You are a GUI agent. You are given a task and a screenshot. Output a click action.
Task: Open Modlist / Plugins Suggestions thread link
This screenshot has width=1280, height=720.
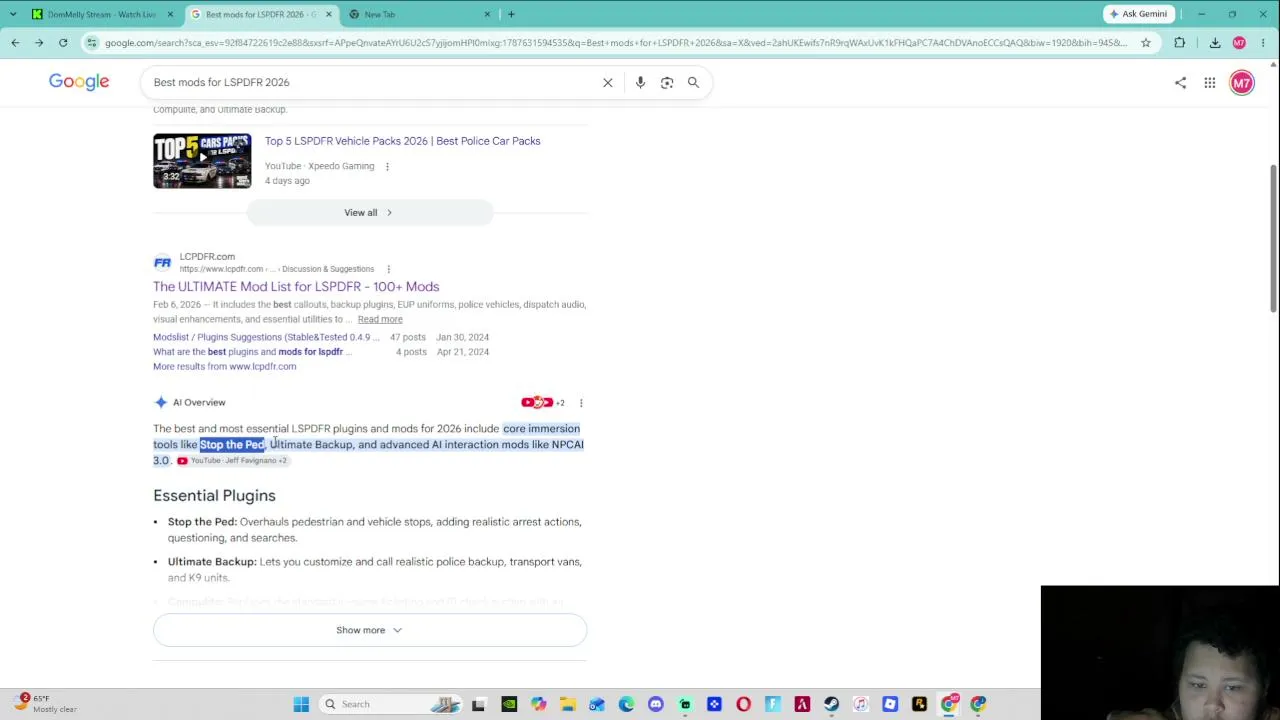tap(266, 337)
